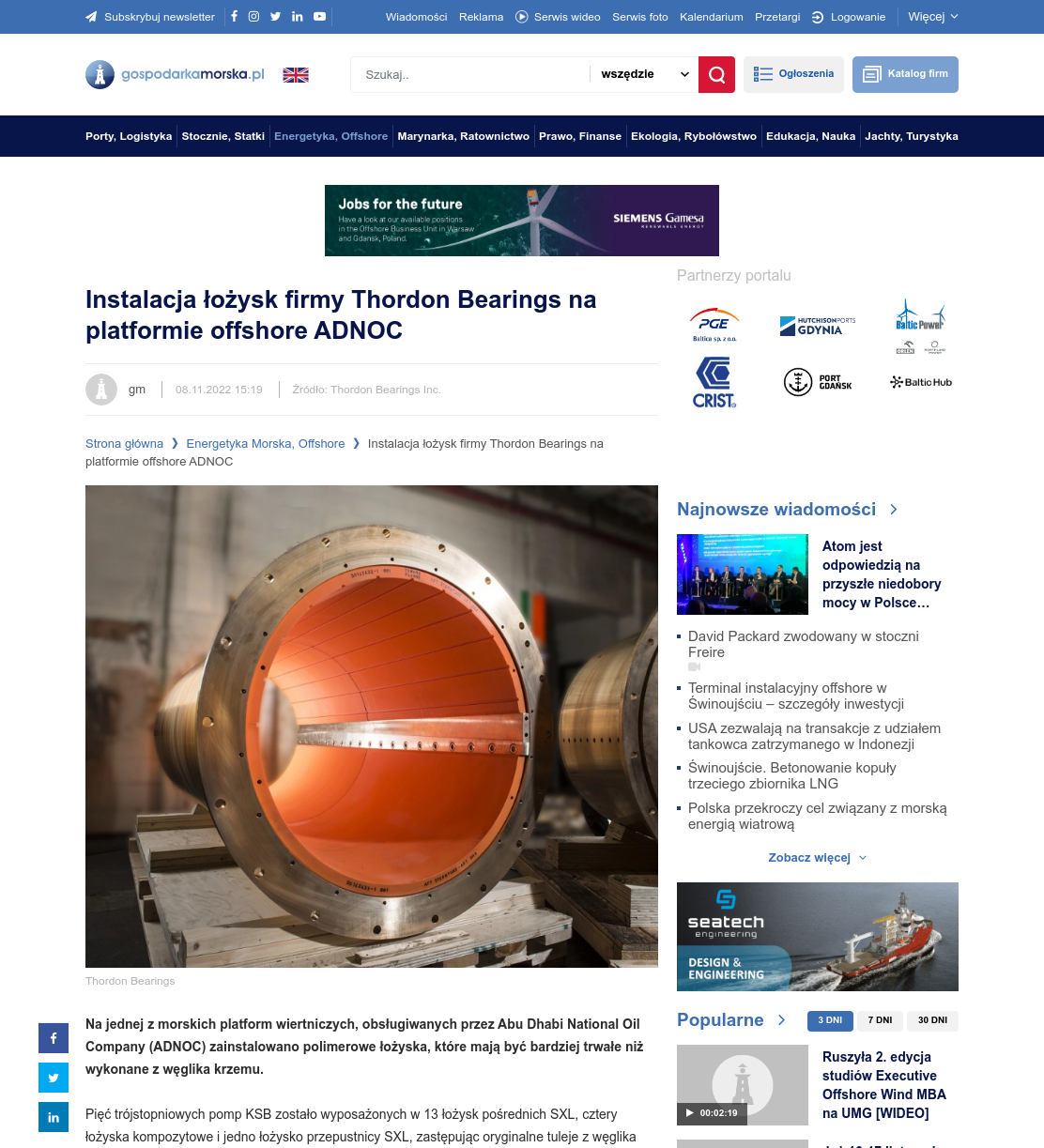Click the PGE Baltica partner logo
1044x1148 pixels.
tap(714, 325)
